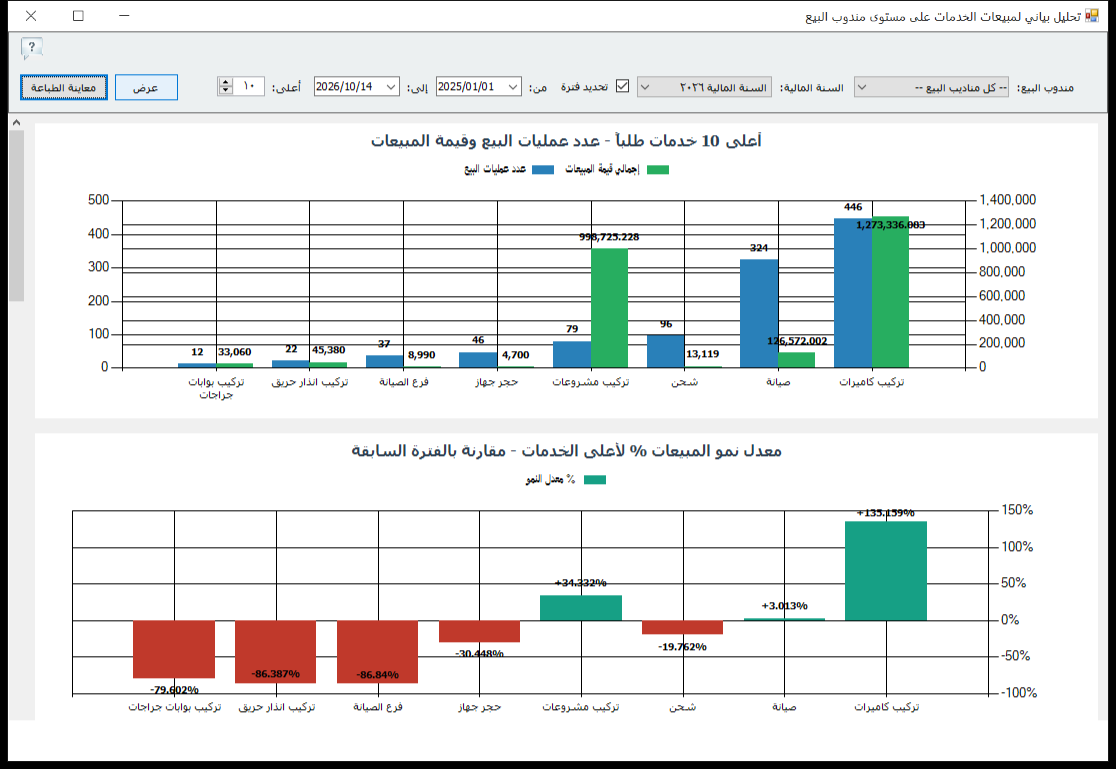The width and height of the screenshot is (1116, 769).
Task: Click the data label 33,060
Action: click(235, 352)
